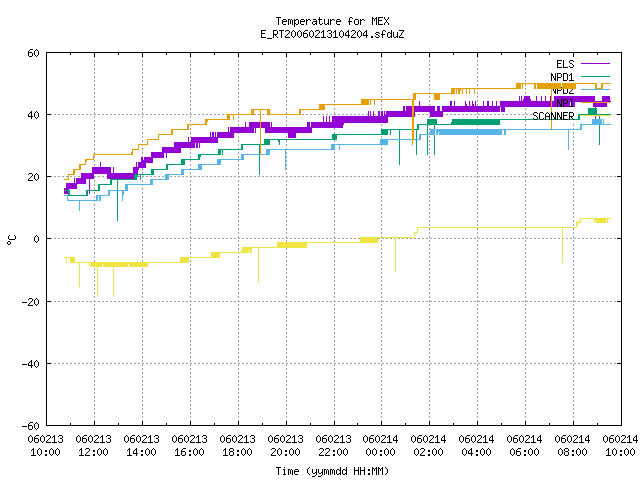
Task: Click the purple ELS legend line sample
Action: click(x=595, y=64)
